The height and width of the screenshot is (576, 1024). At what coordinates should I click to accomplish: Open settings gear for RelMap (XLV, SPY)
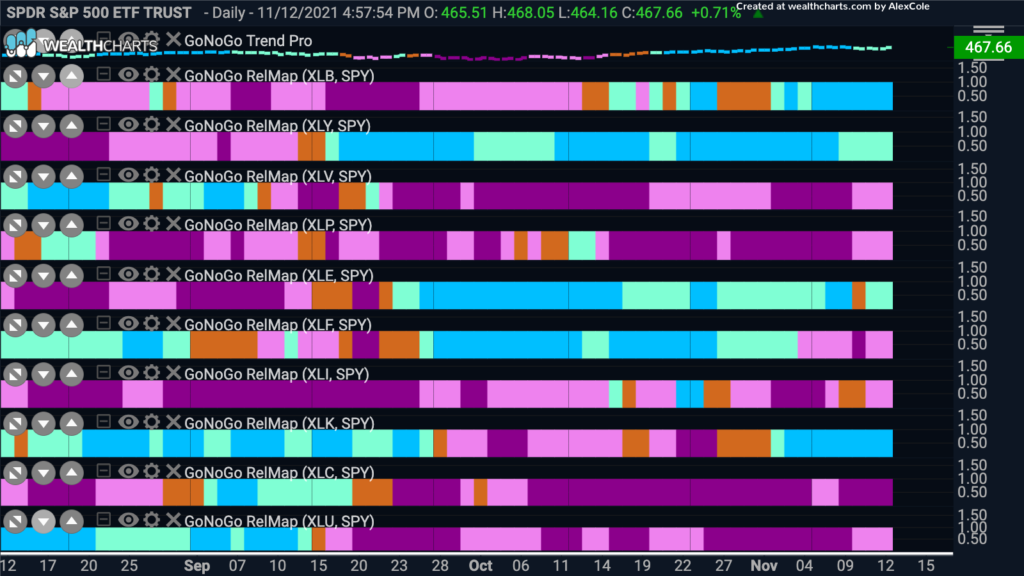click(x=151, y=174)
